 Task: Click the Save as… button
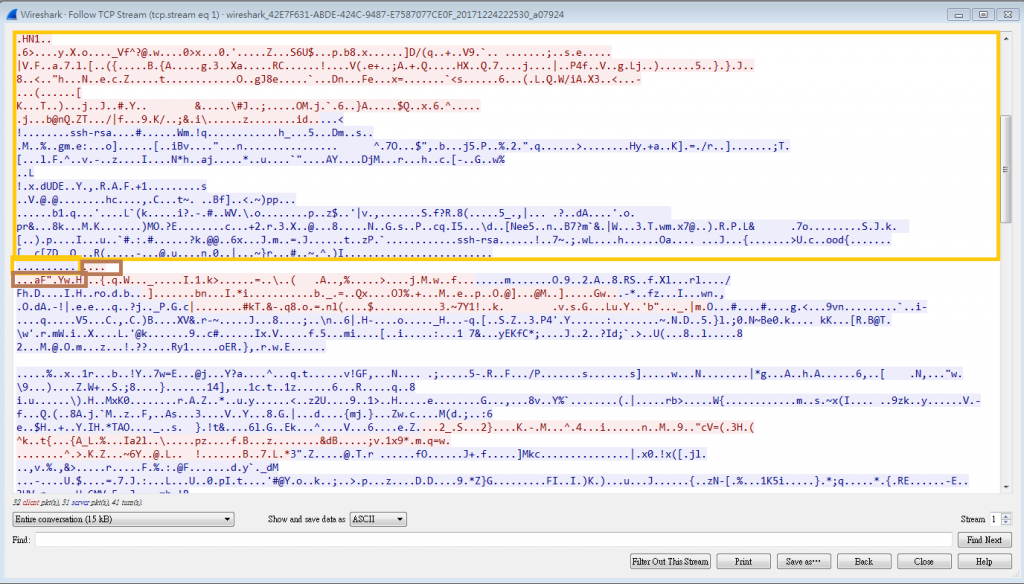803,562
